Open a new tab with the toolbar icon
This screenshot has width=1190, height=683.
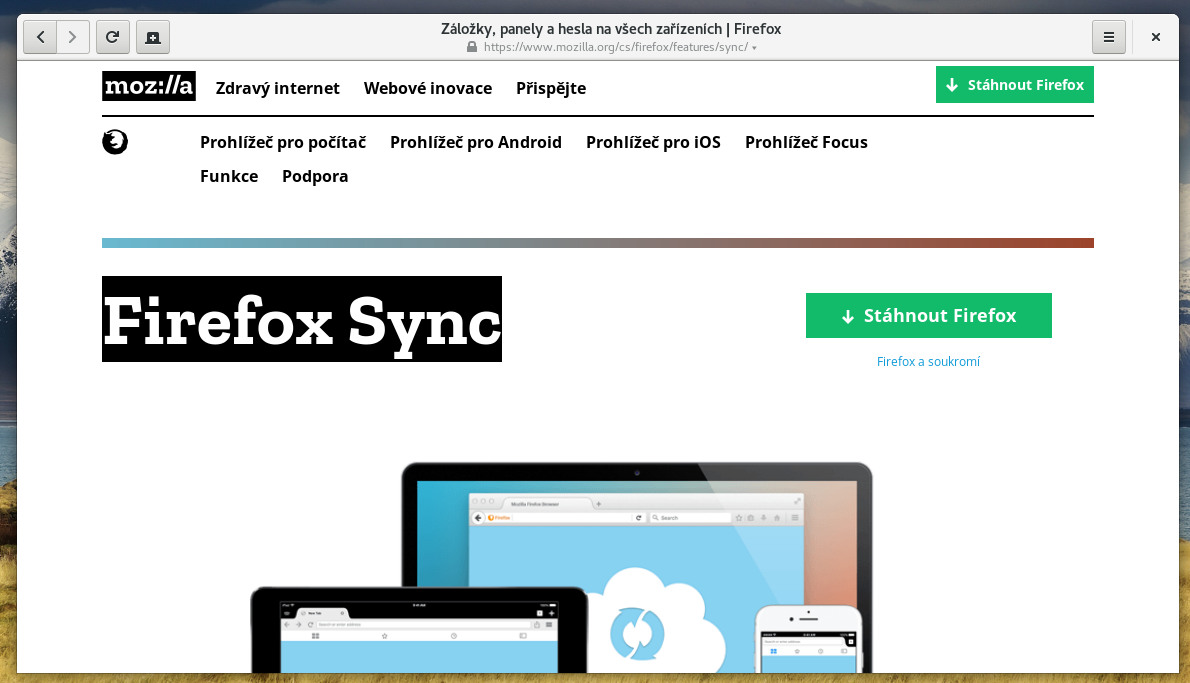click(x=153, y=37)
